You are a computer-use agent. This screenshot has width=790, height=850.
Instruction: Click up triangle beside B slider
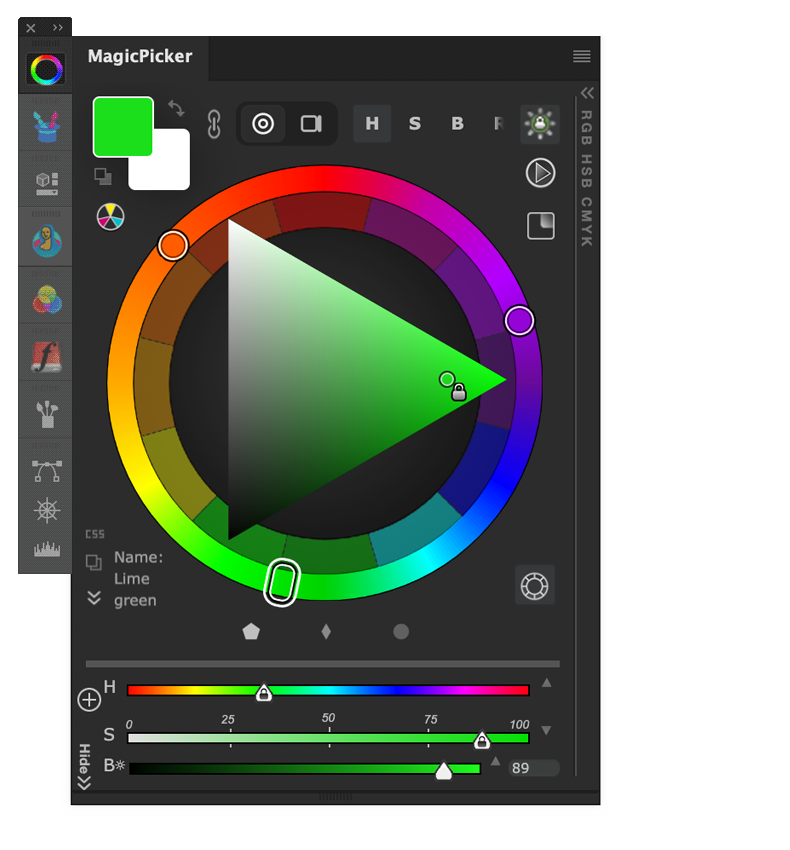coord(495,761)
